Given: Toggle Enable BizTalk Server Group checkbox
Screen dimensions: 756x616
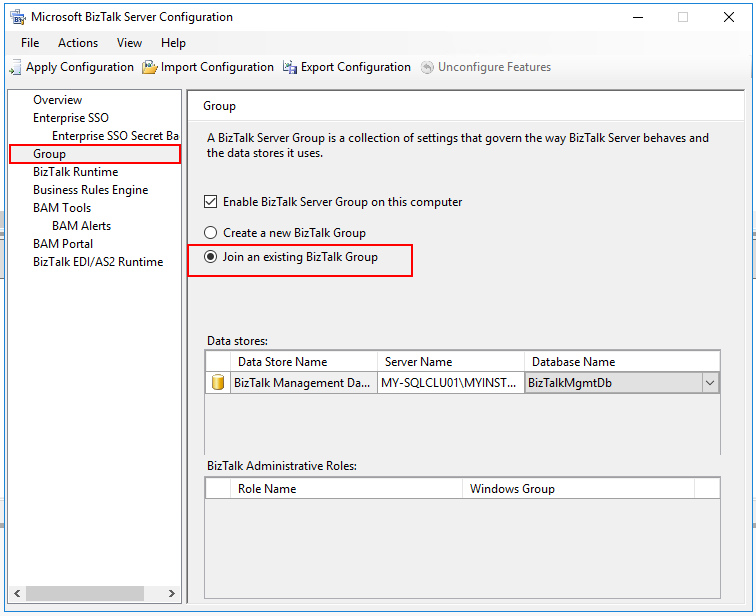Looking at the screenshot, I should click(211, 201).
